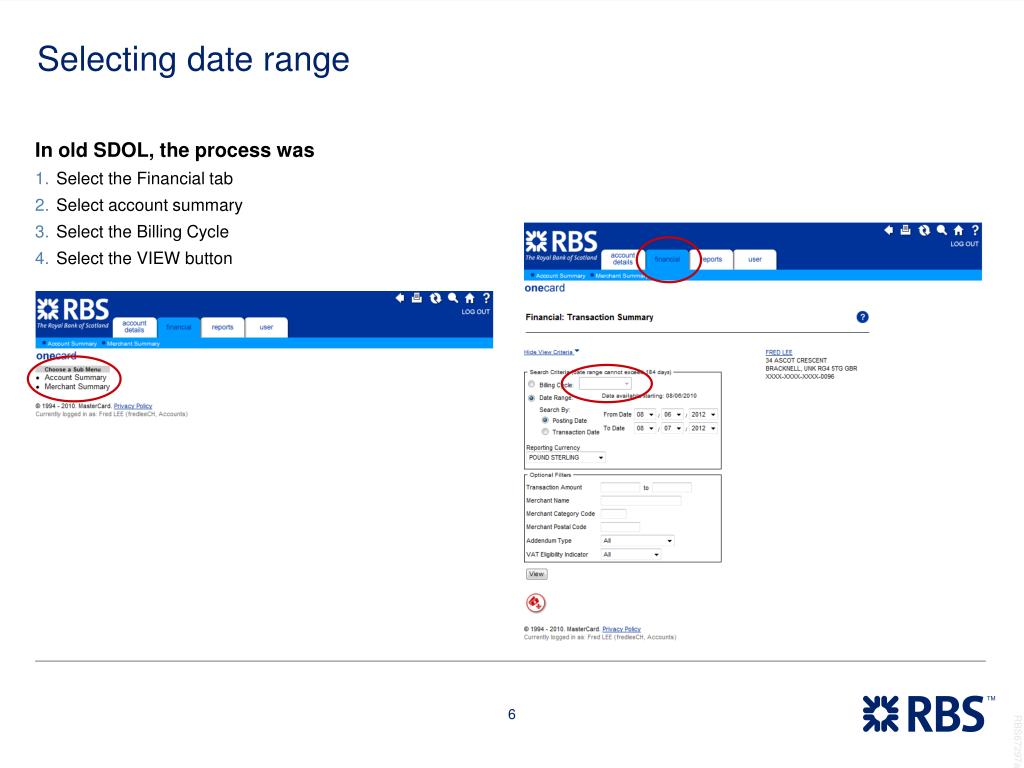This screenshot has height=768, width=1024.
Task: Click the red export icon below View button
Action: pos(536,602)
